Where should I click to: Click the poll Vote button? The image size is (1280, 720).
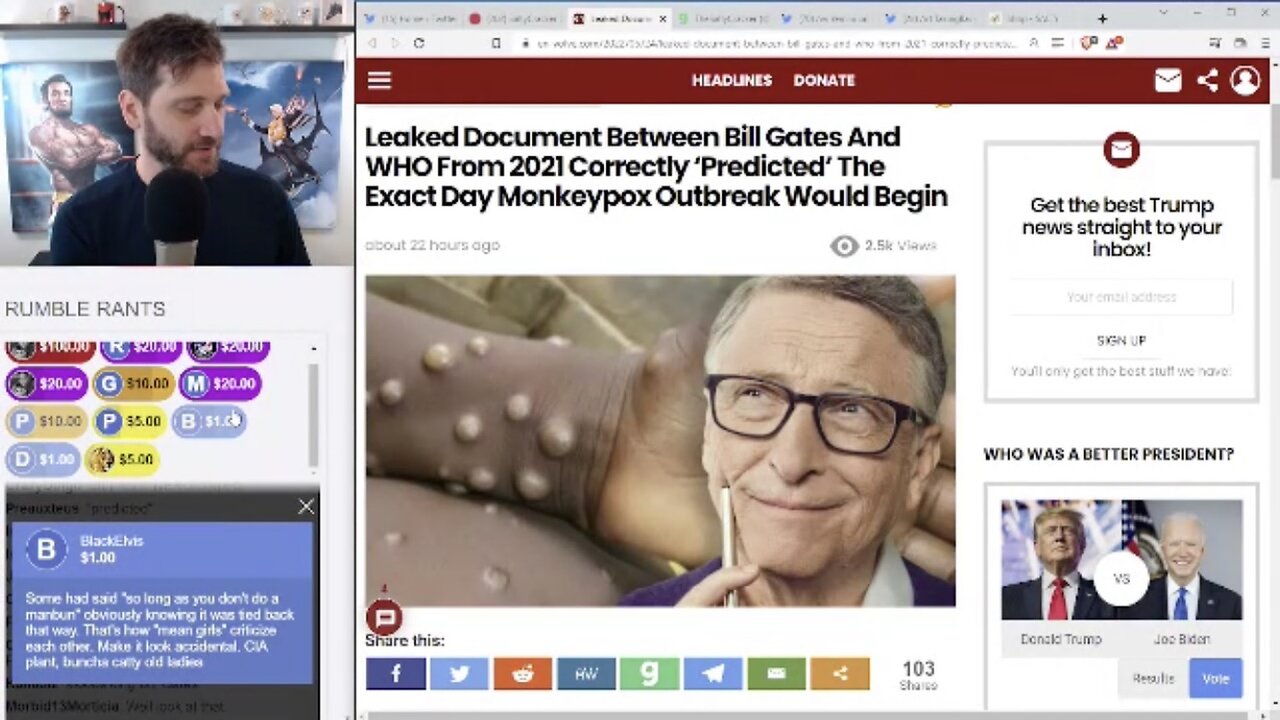click(x=1215, y=678)
